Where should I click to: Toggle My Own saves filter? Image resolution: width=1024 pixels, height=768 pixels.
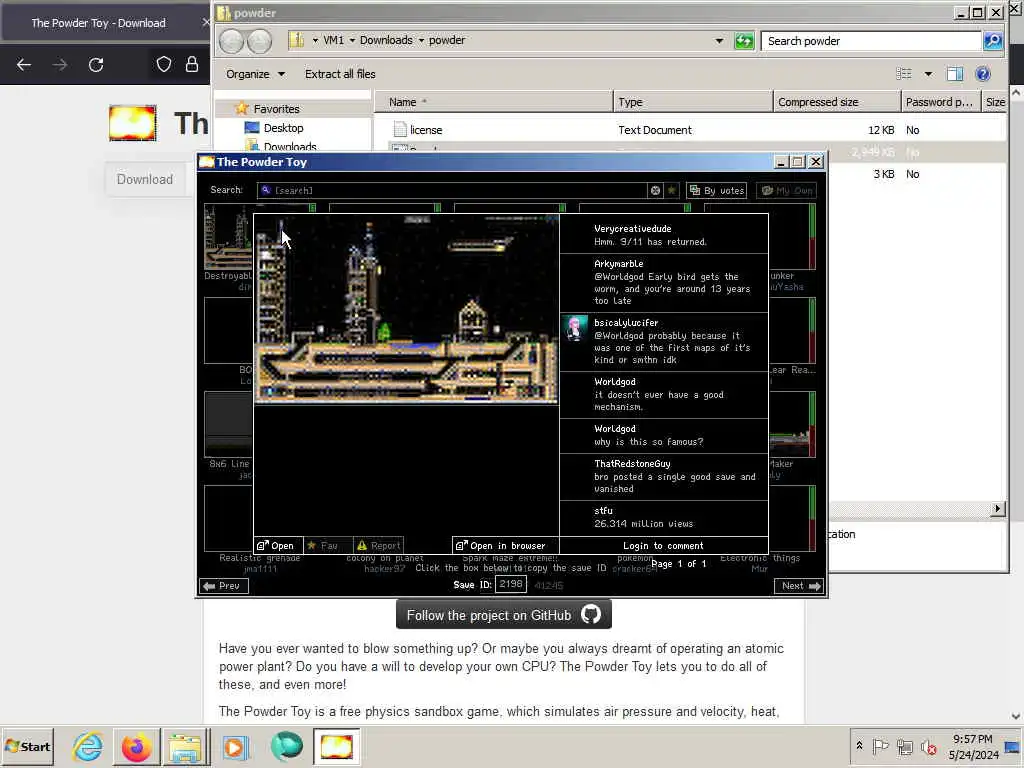pyautogui.click(x=786, y=190)
